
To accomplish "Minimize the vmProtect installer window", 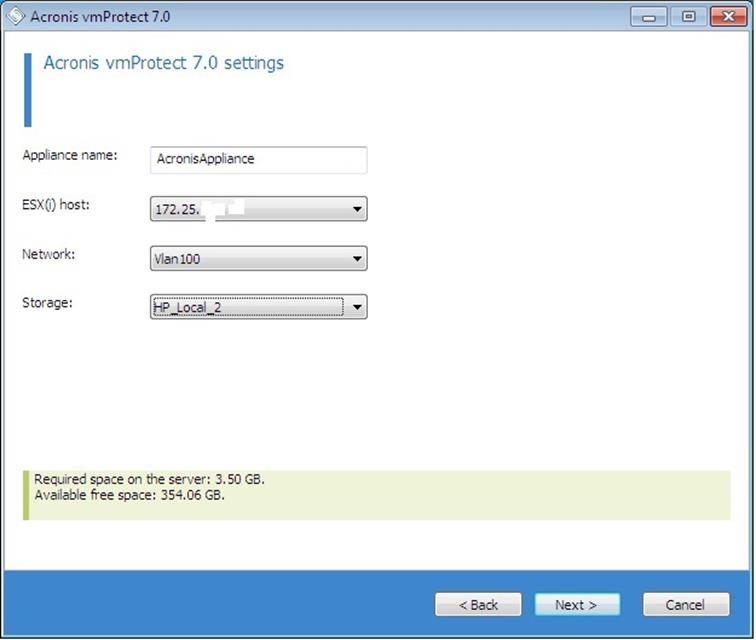I will pyautogui.click(x=649, y=17).
